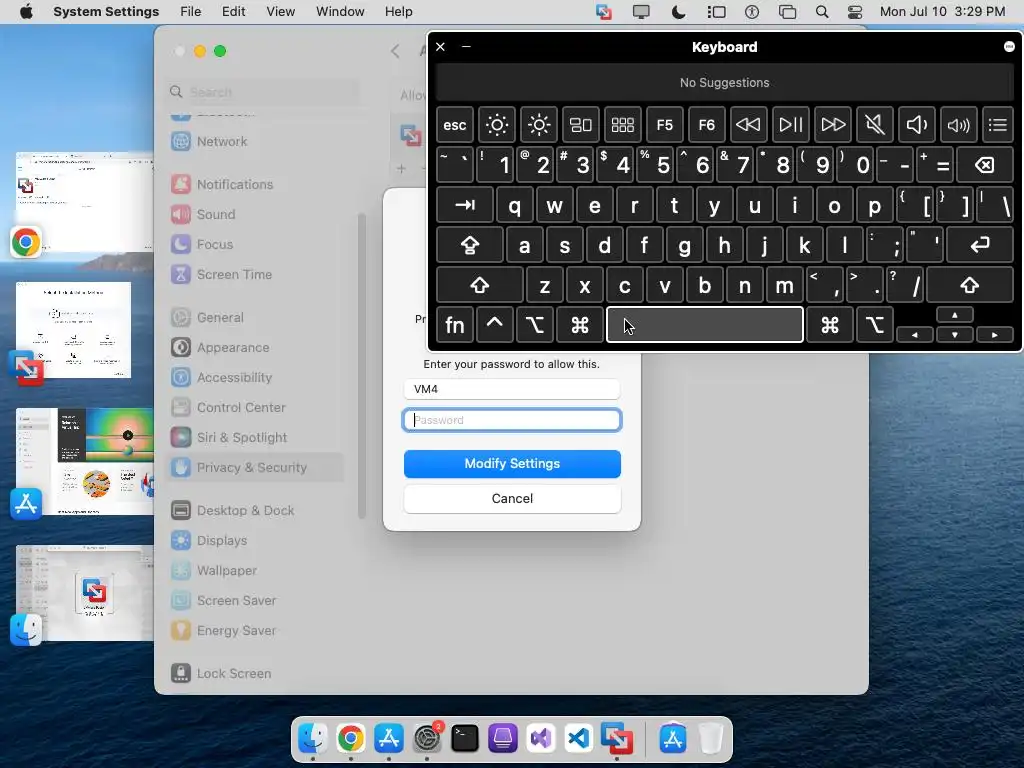Select Notifications in settings sidebar
The height and width of the screenshot is (768, 1024).
255,185
